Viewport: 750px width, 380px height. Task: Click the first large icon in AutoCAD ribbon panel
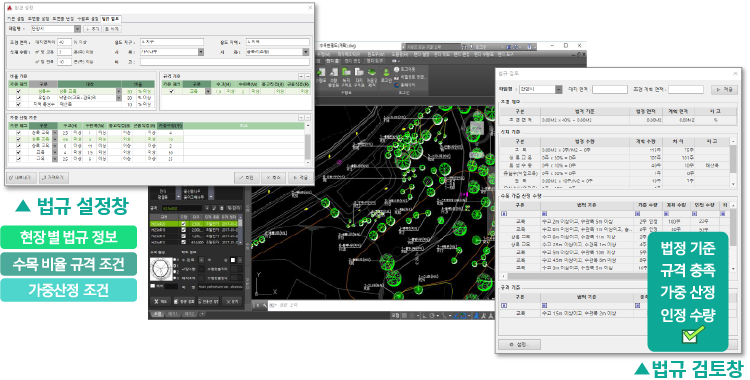pos(321,72)
